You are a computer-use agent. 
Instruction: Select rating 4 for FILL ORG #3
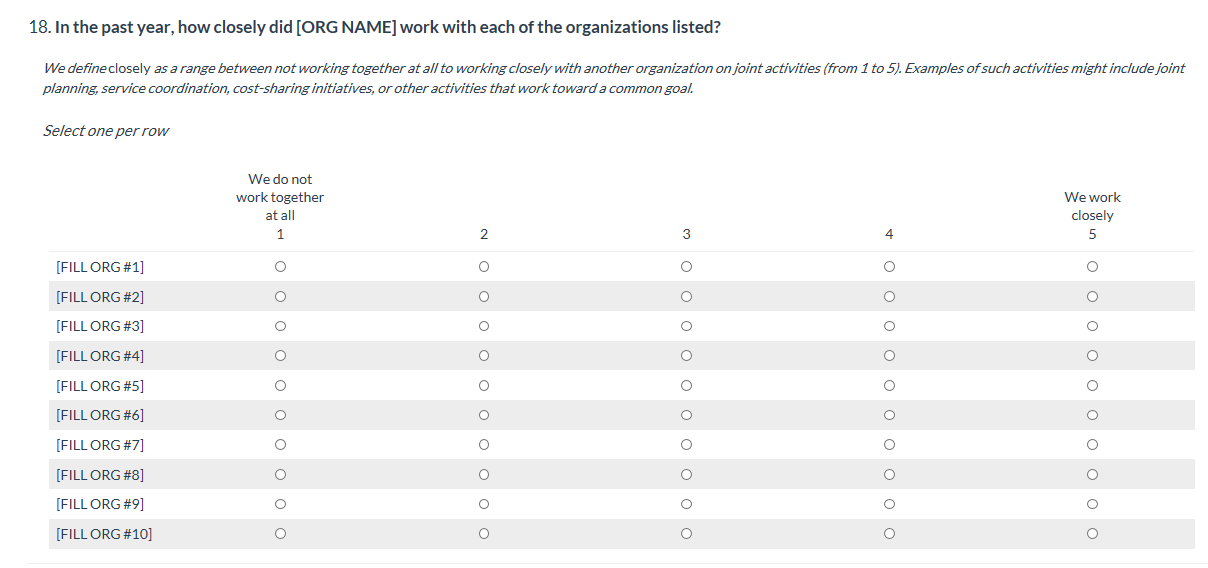click(889, 326)
